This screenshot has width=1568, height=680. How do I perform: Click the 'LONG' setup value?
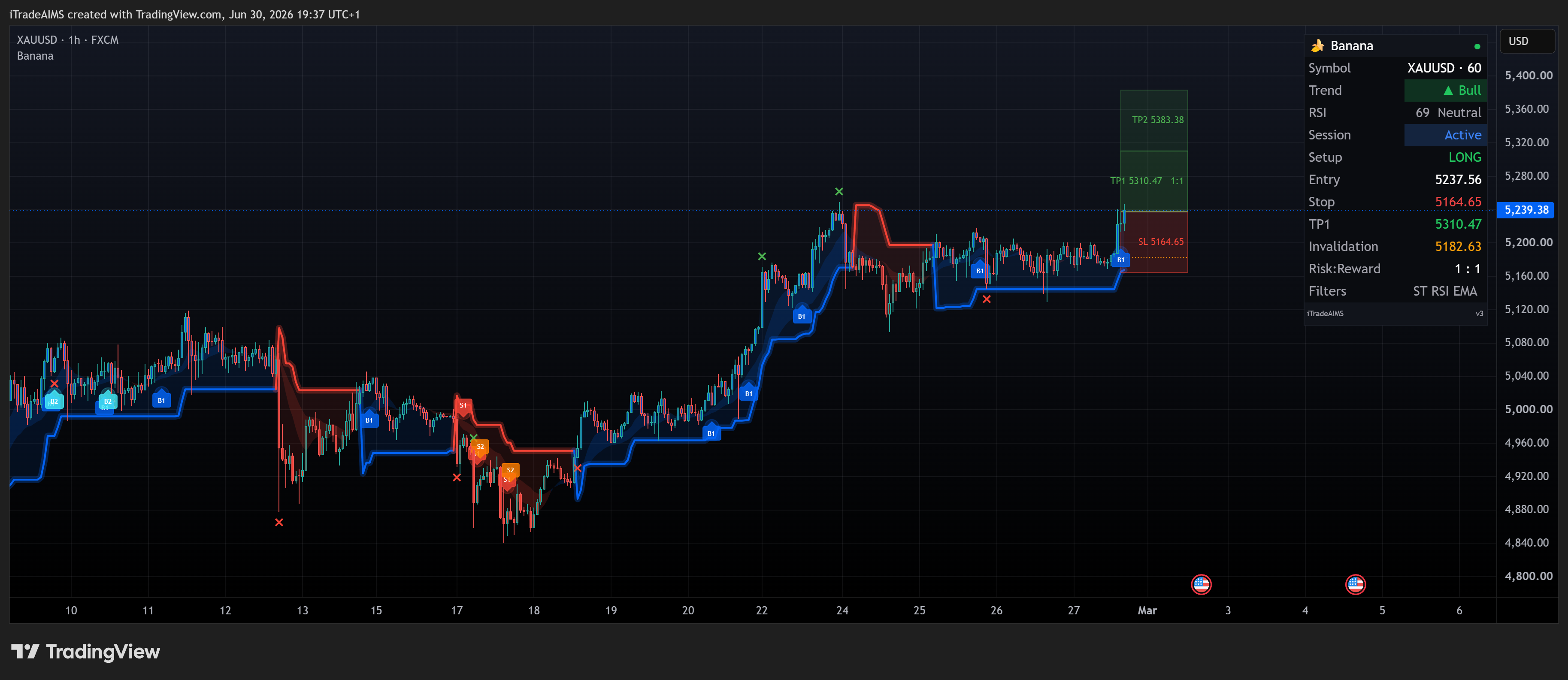(1465, 157)
